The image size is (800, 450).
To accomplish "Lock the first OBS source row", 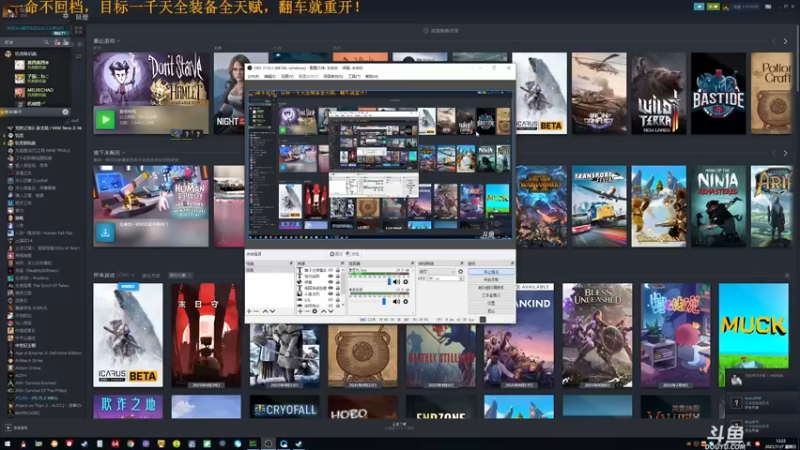I will (x=338, y=270).
